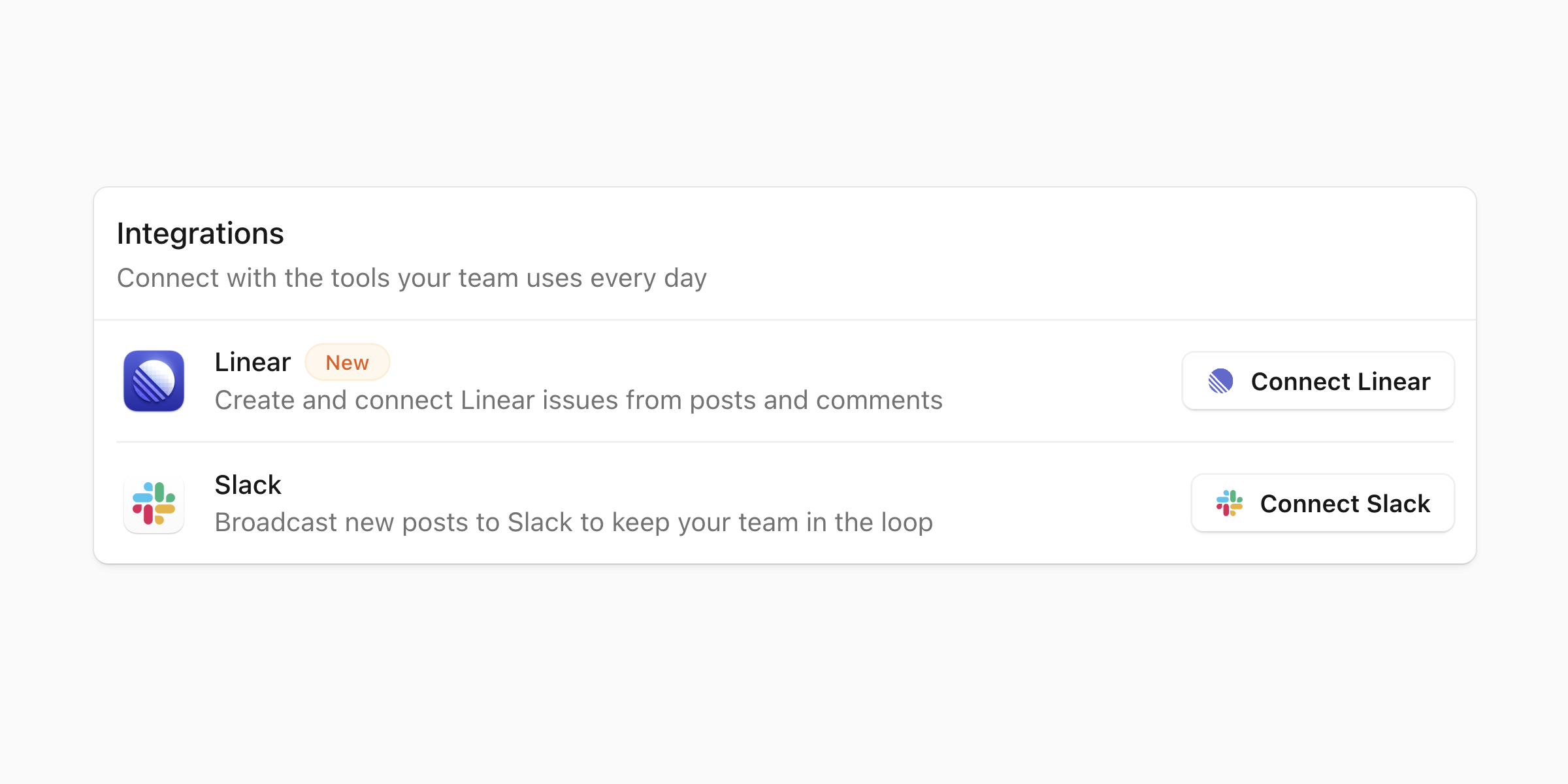
Task: Click the Integrations heading
Action: (200, 234)
